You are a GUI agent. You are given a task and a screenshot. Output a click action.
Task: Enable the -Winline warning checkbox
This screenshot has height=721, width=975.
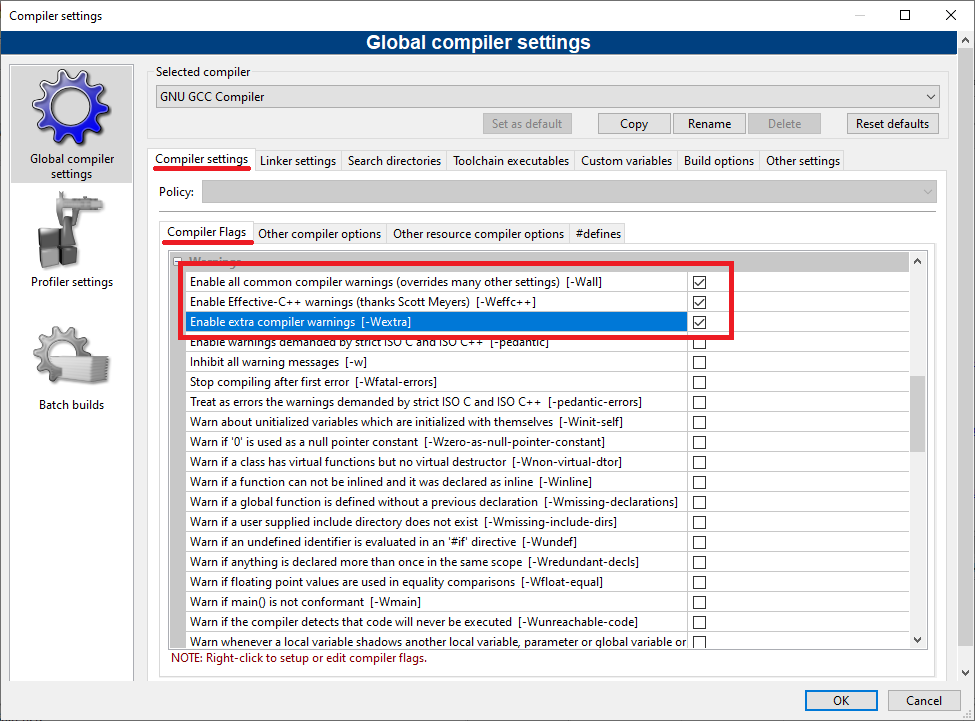click(x=699, y=482)
